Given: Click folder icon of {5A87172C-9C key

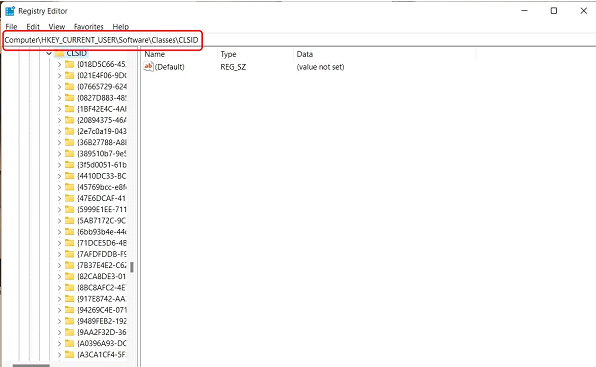Looking at the screenshot, I should pyautogui.click(x=70, y=221).
